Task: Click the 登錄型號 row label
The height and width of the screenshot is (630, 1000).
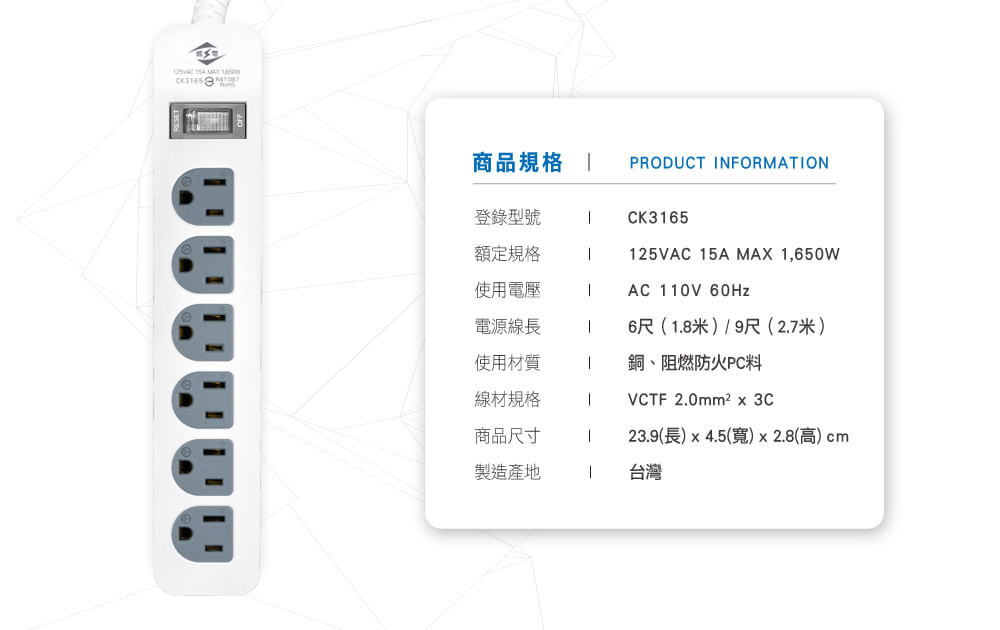Action: [507, 218]
